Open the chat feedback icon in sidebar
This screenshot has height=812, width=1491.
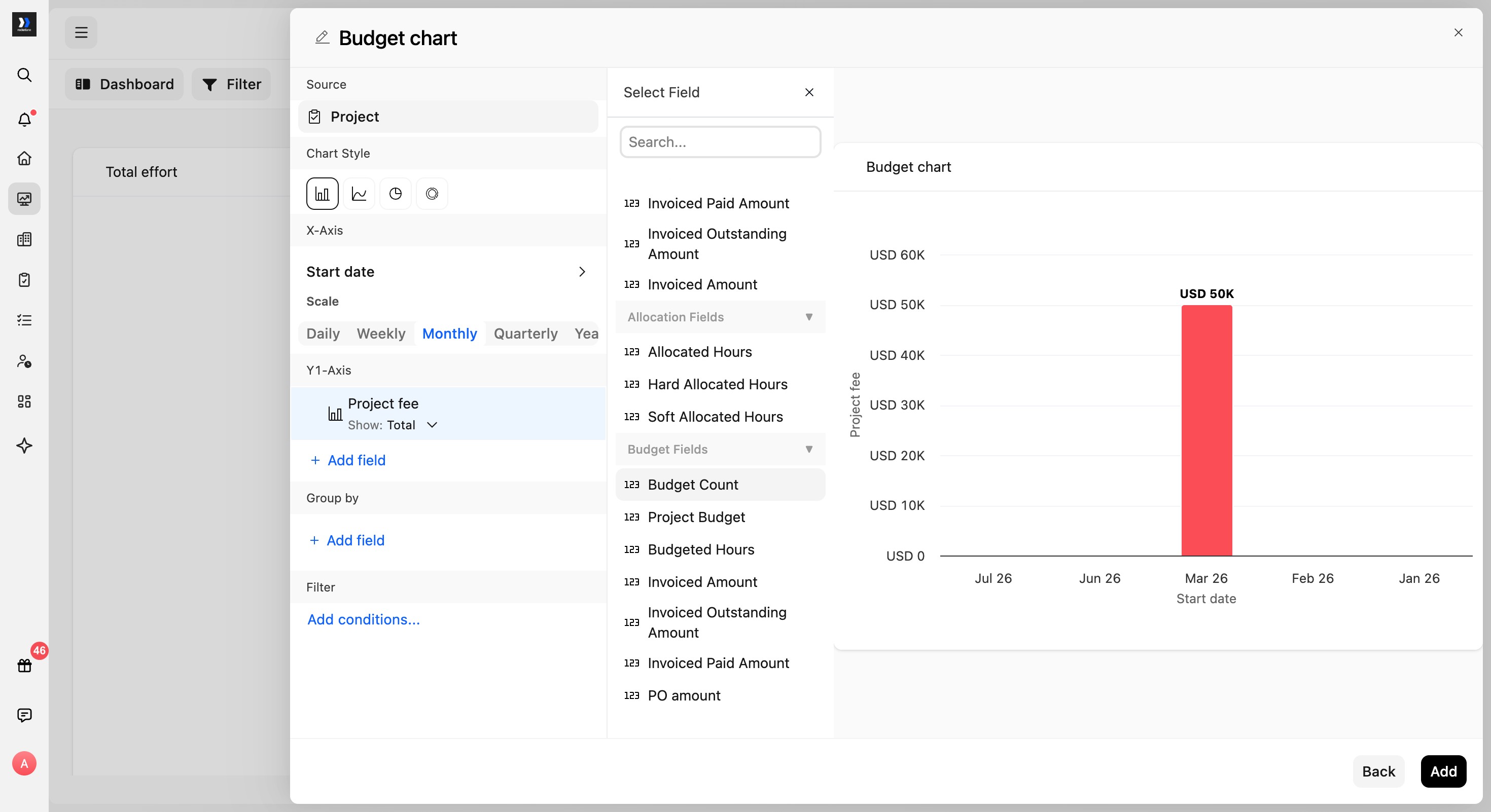coord(24,715)
